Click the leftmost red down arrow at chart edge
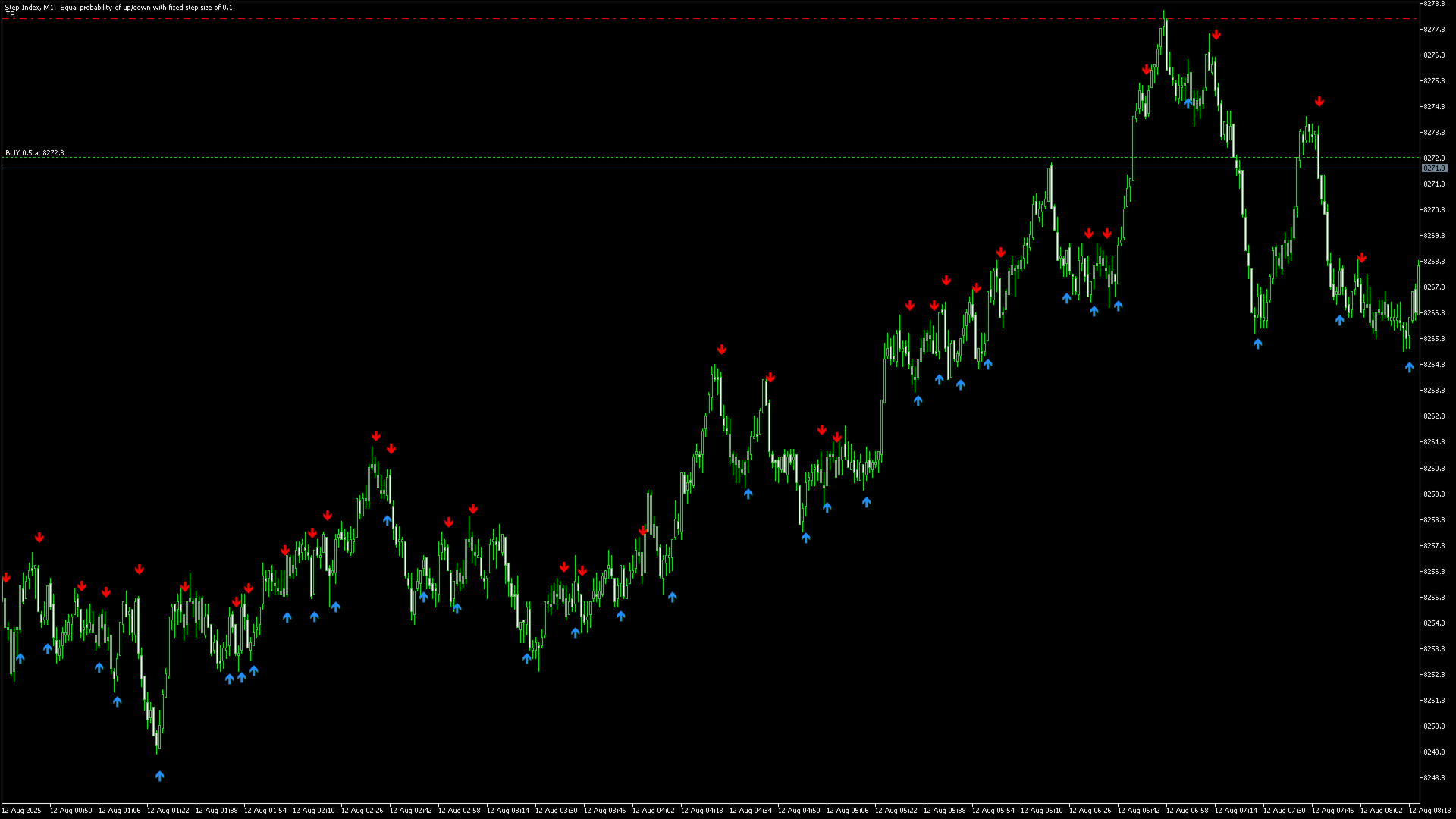This screenshot has width=1456, height=819. coord(6,578)
